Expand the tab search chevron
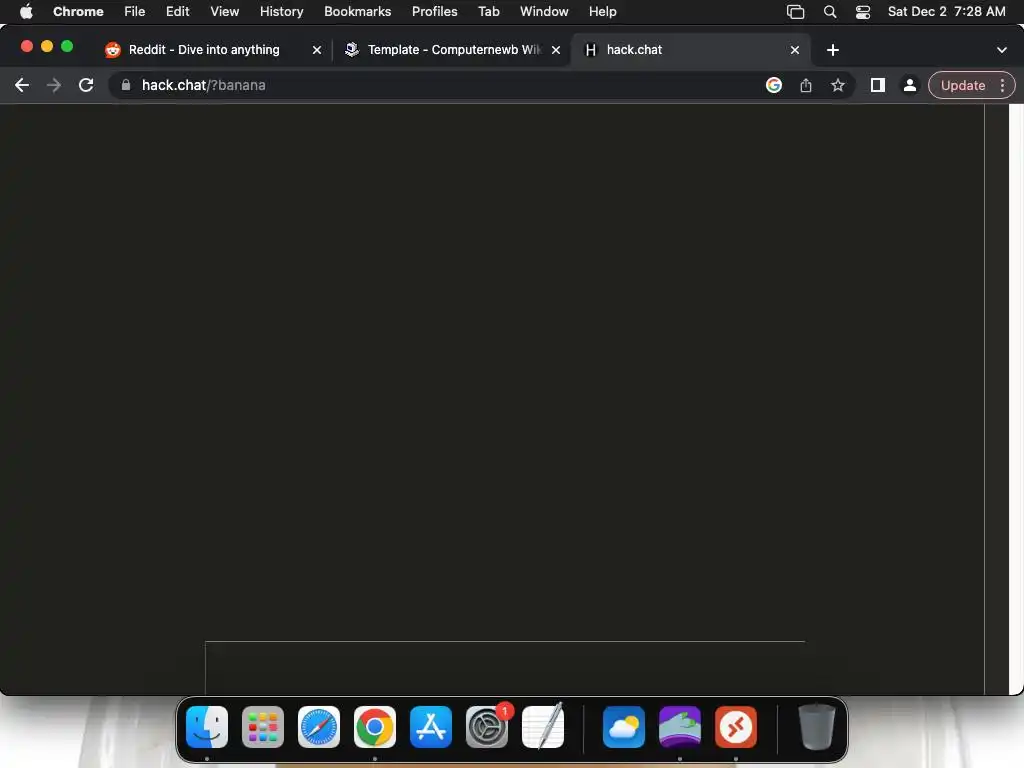The width and height of the screenshot is (1024, 768). pyautogui.click(x=1002, y=50)
